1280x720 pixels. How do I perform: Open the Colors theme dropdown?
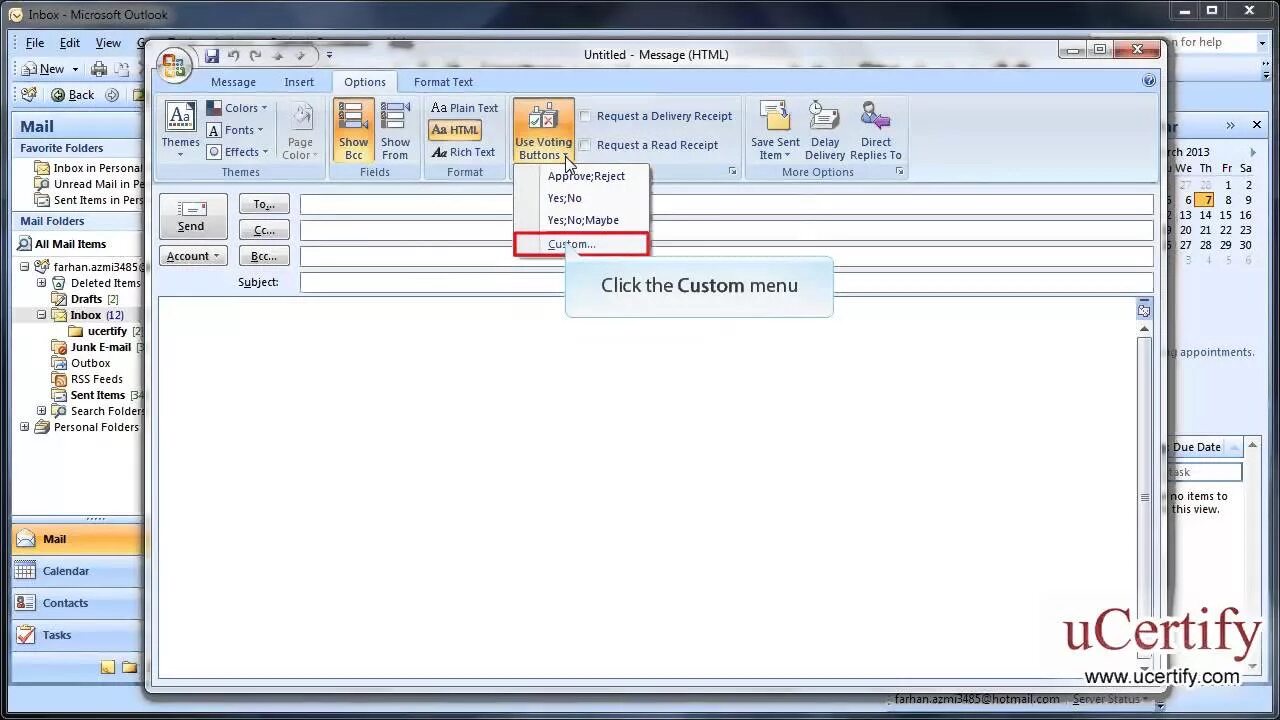coord(237,108)
